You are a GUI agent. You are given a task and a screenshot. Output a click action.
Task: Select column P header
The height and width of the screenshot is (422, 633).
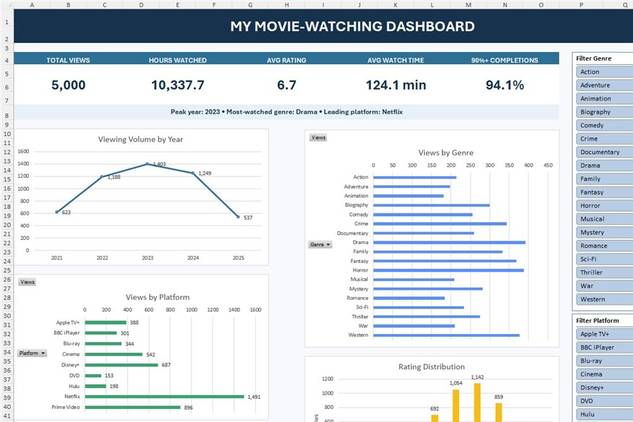[x=581, y=4]
